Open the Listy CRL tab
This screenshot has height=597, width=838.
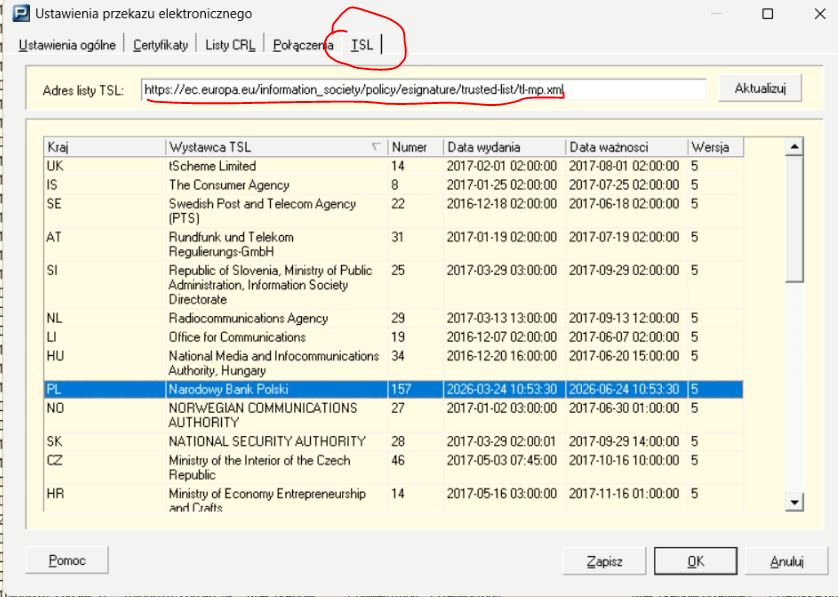[x=230, y=46]
